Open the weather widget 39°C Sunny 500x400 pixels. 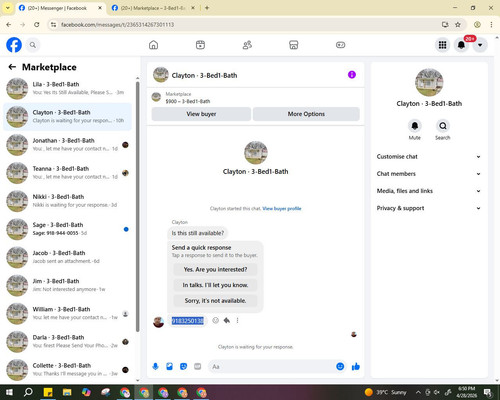click(385, 392)
